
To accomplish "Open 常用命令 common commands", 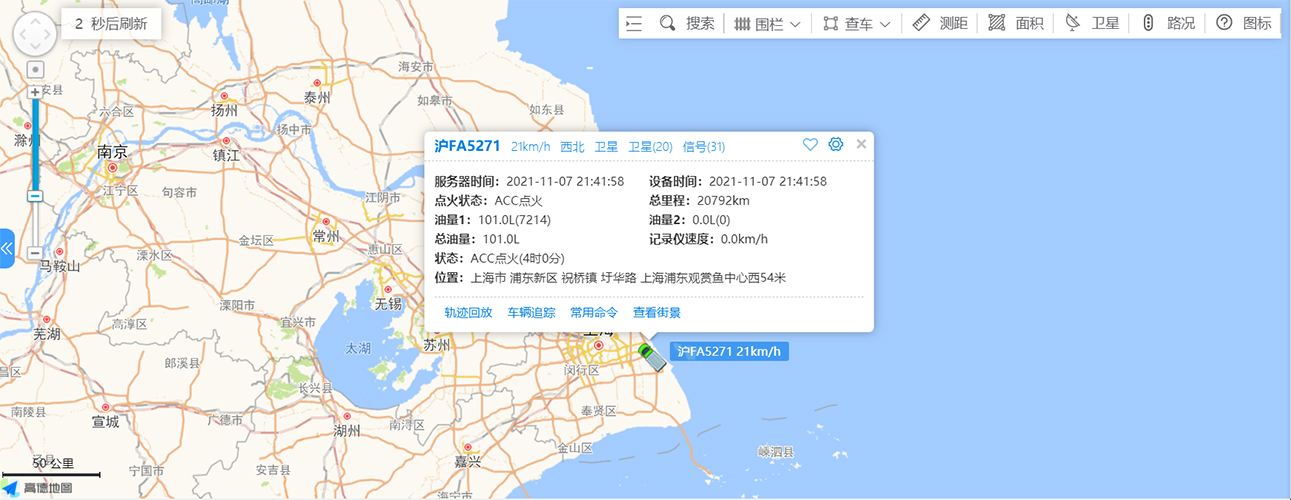I will 594,312.
